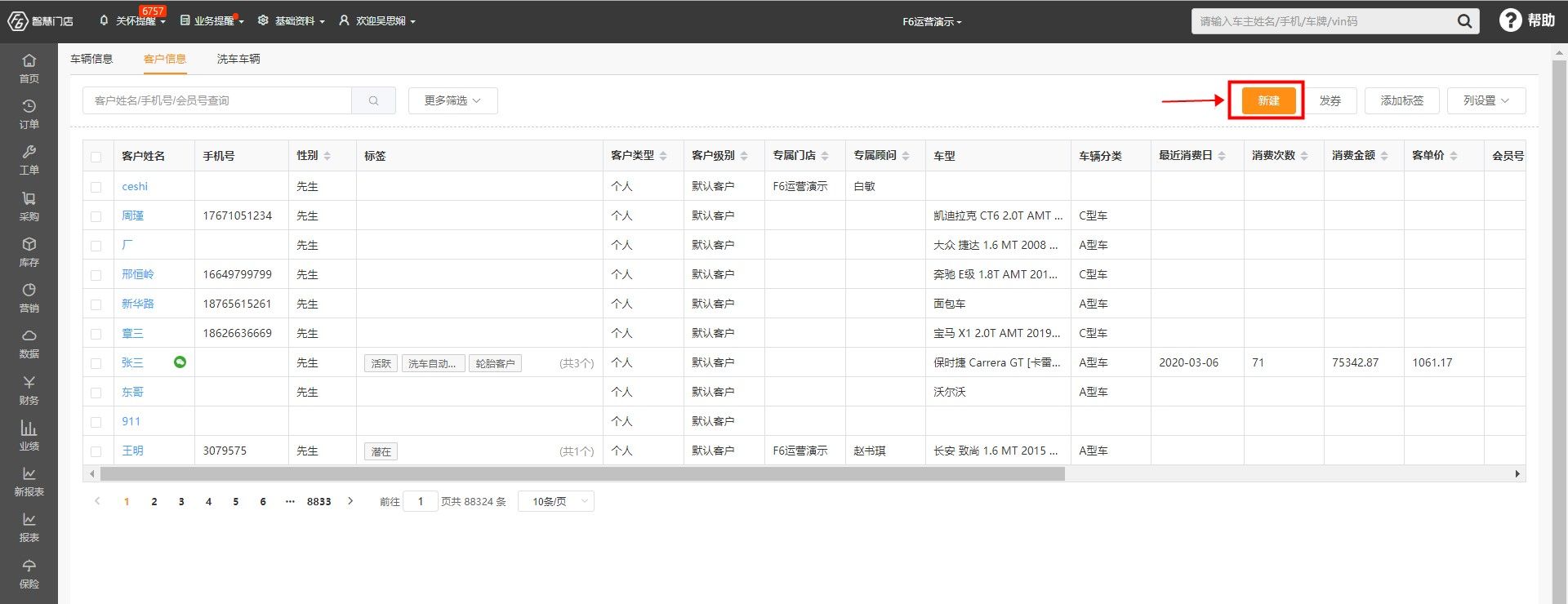Toggle the select-all header checkbox
The width and height of the screenshot is (1568, 604).
(x=96, y=157)
